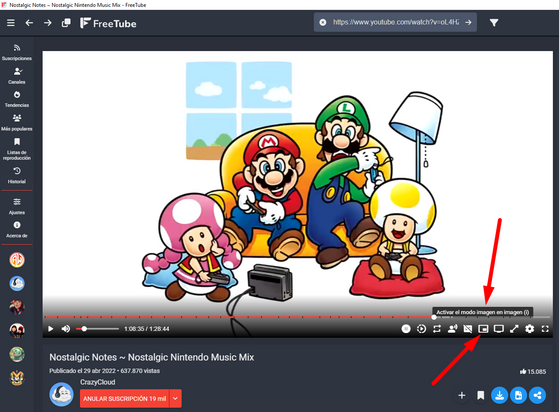The width and height of the screenshot is (559, 412).
Task: Click the 15.085 likes count
Action: pyautogui.click(x=533, y=371)
